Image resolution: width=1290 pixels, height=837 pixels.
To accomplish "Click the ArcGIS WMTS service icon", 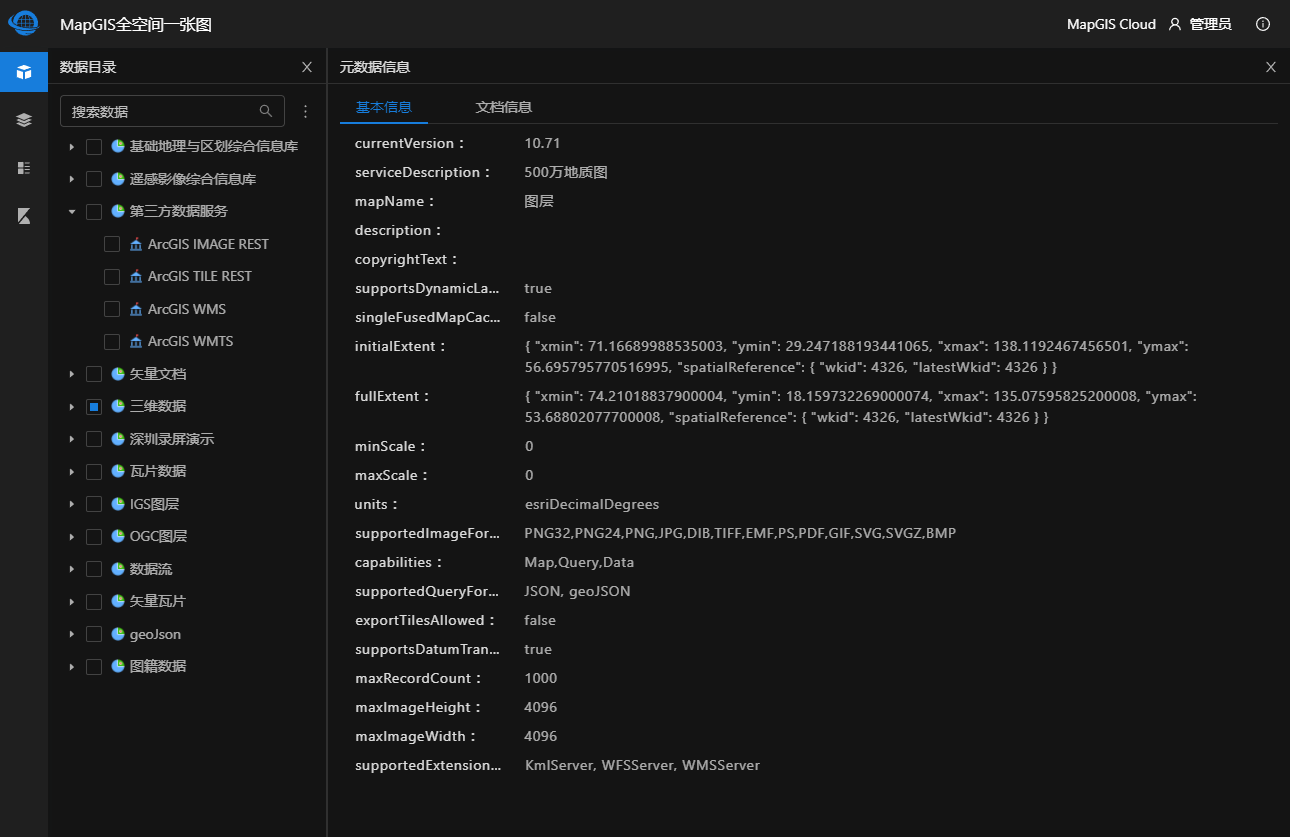I will pyautogui.click(x=136, y=341).
